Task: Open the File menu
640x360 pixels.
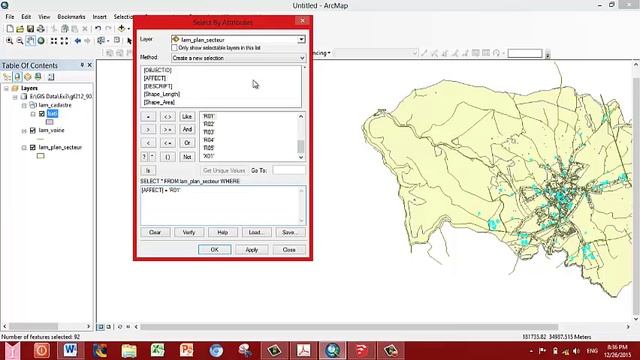Action: (10, 17)
